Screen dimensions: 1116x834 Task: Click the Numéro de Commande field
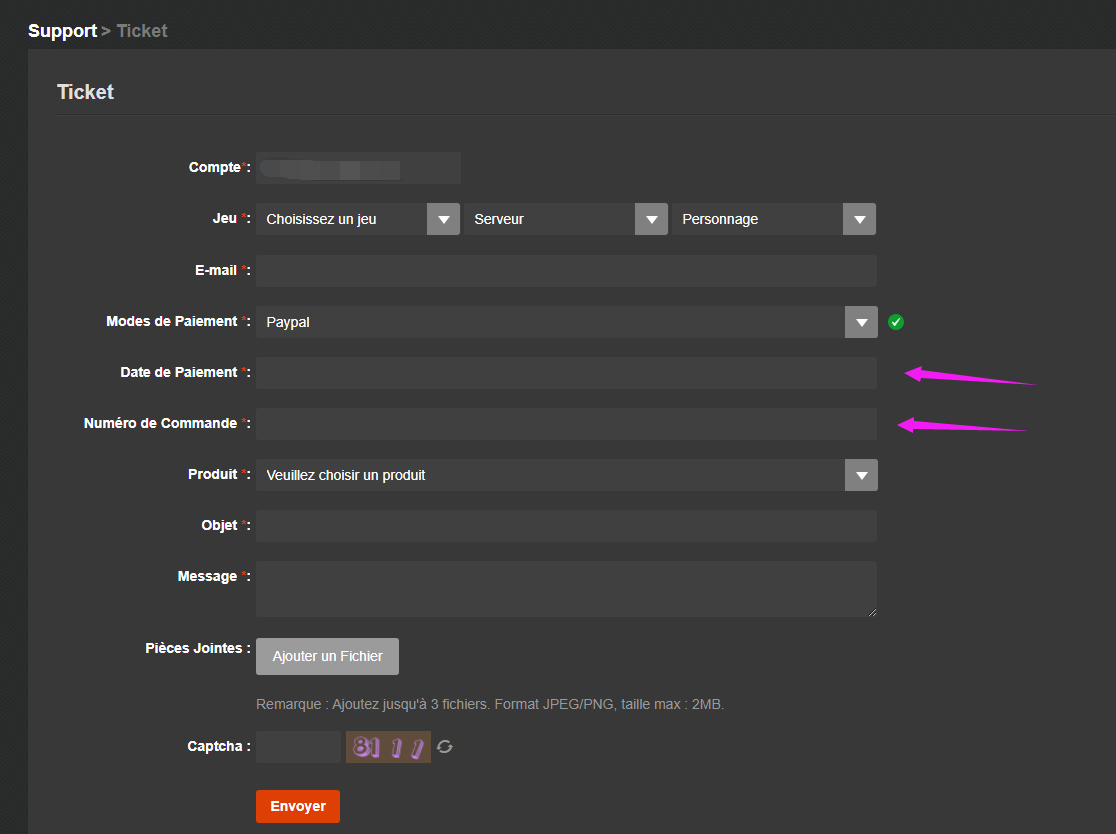(x=566, y=424)
